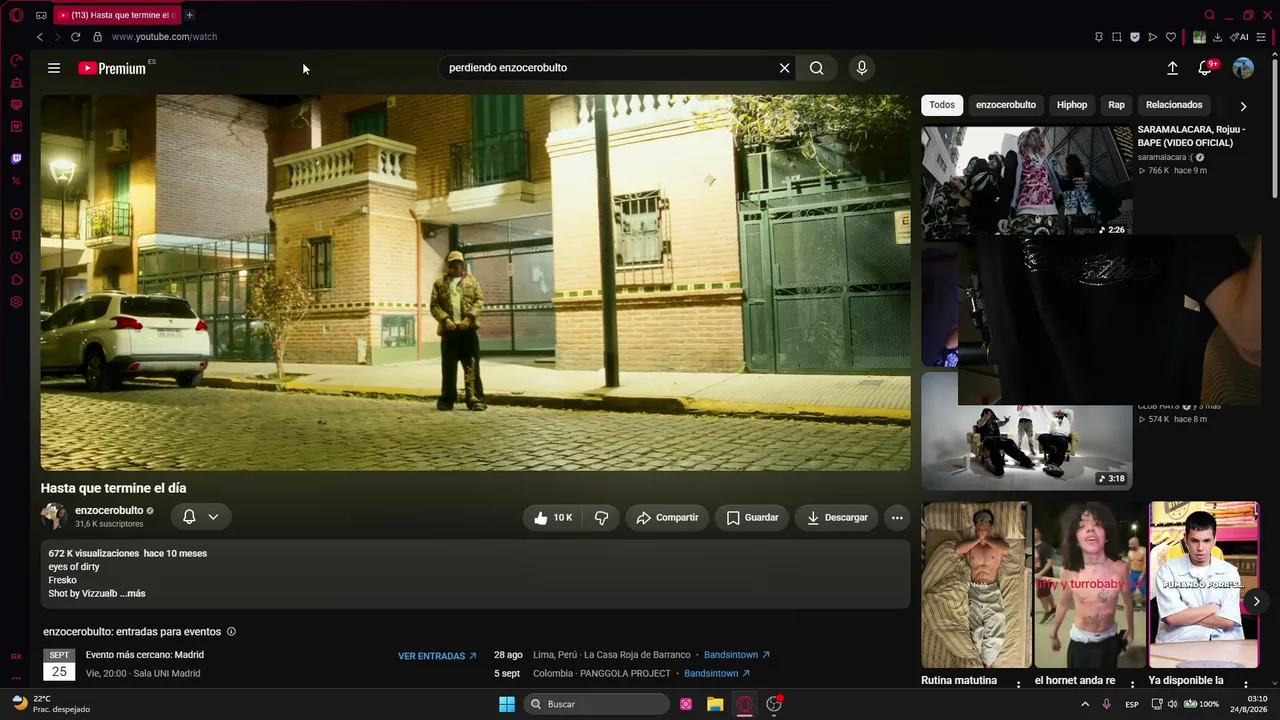Open Bandsintown link for Colombia event
1280x720 pixels.
click(717, 674)
